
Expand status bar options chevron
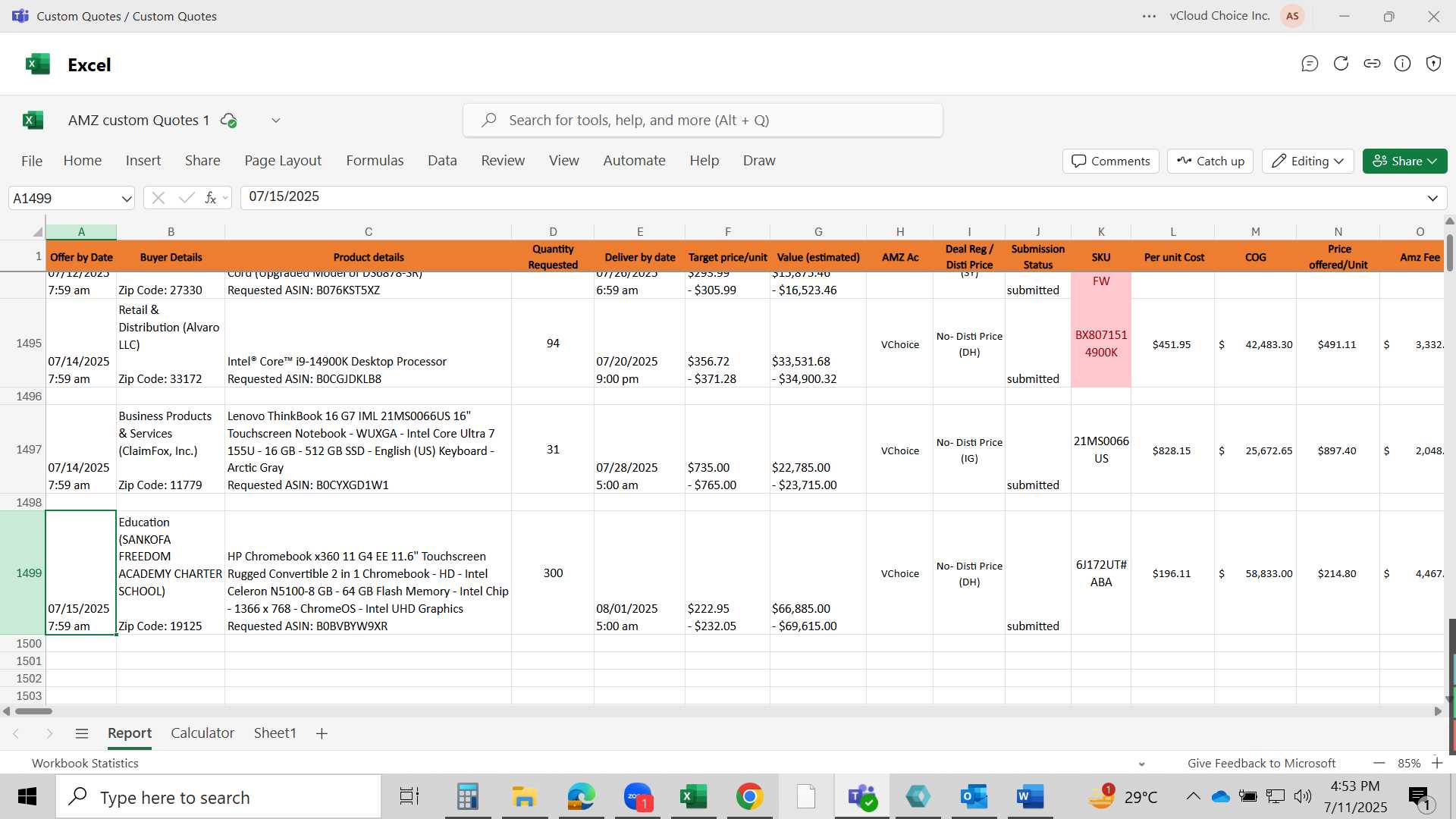(1142, 764)
